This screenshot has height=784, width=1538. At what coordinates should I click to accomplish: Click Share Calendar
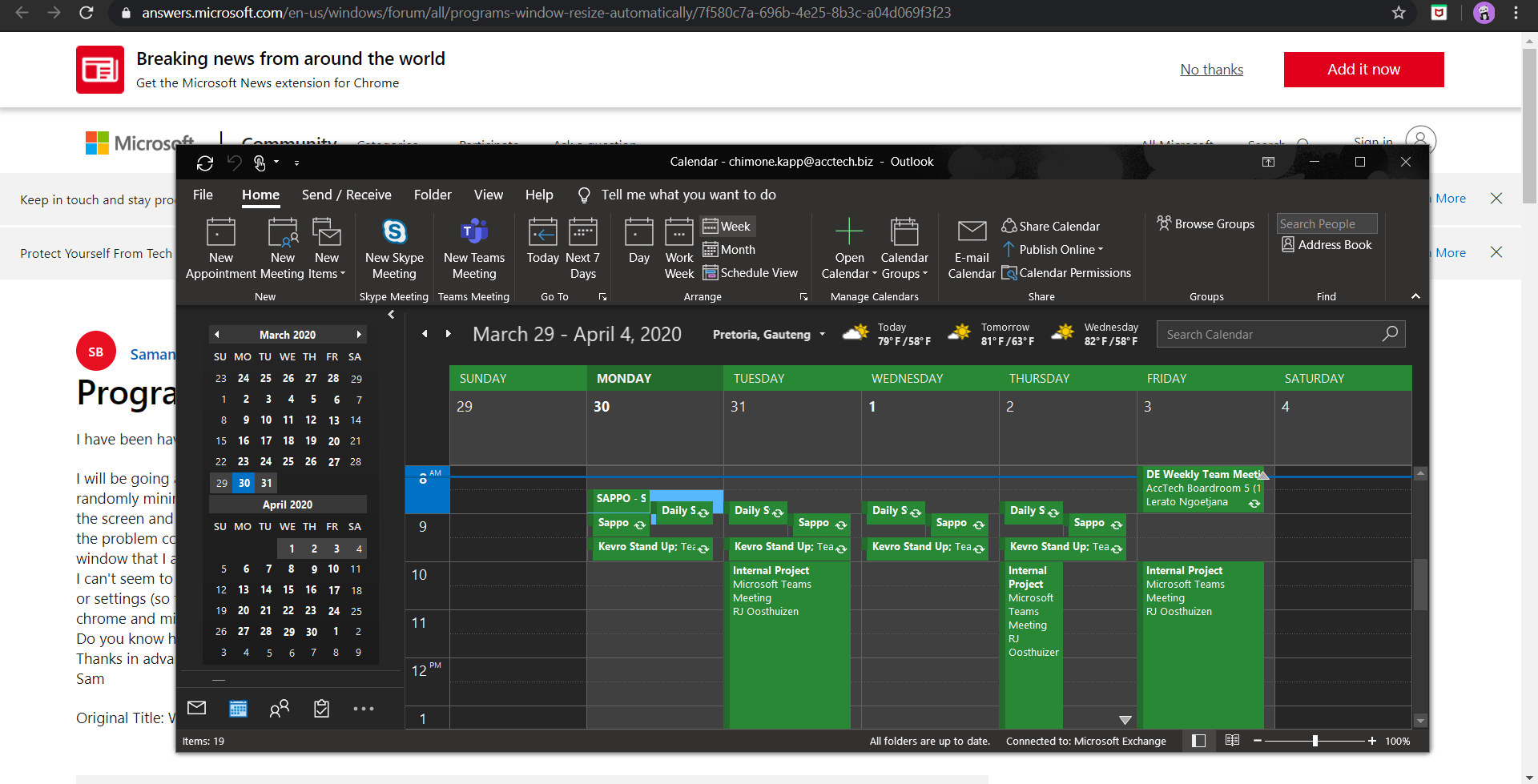[1051, 227]
